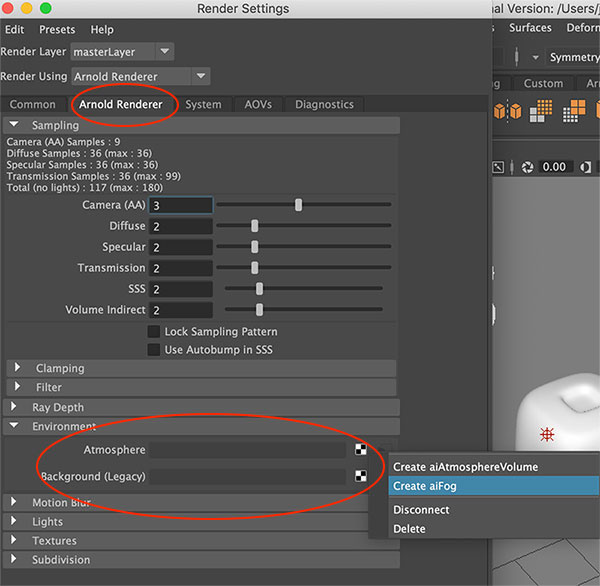Collapse the Sampling section
Screen dimensions: 600x586
point(201,125)
